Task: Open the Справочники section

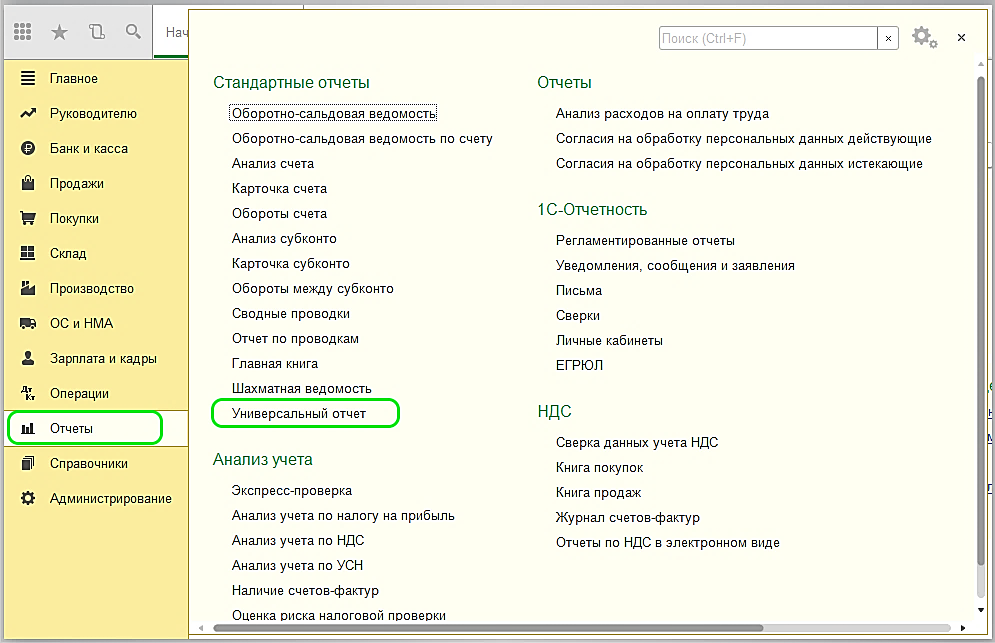Action: pyautogui.click(x=89, y=463)
